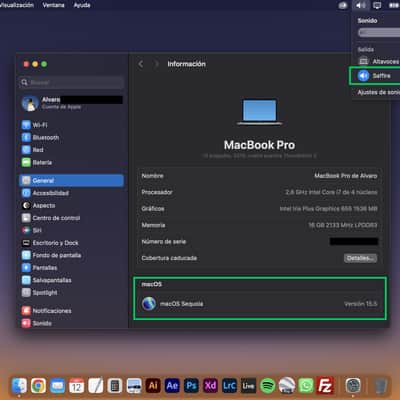Launch FileZilla from the Dock
Screen dimensions: 400x400
pyautogui.click(x=325, y=386)
